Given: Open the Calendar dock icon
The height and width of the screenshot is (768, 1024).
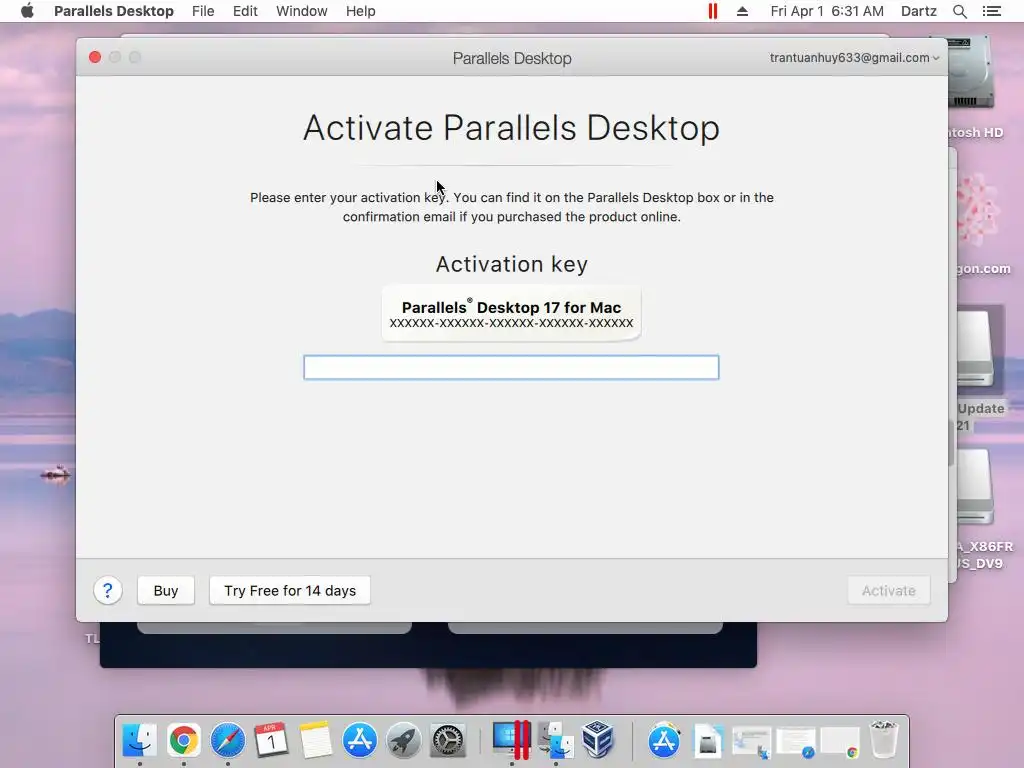Looking at the screenshot, I should click(271, 740).
